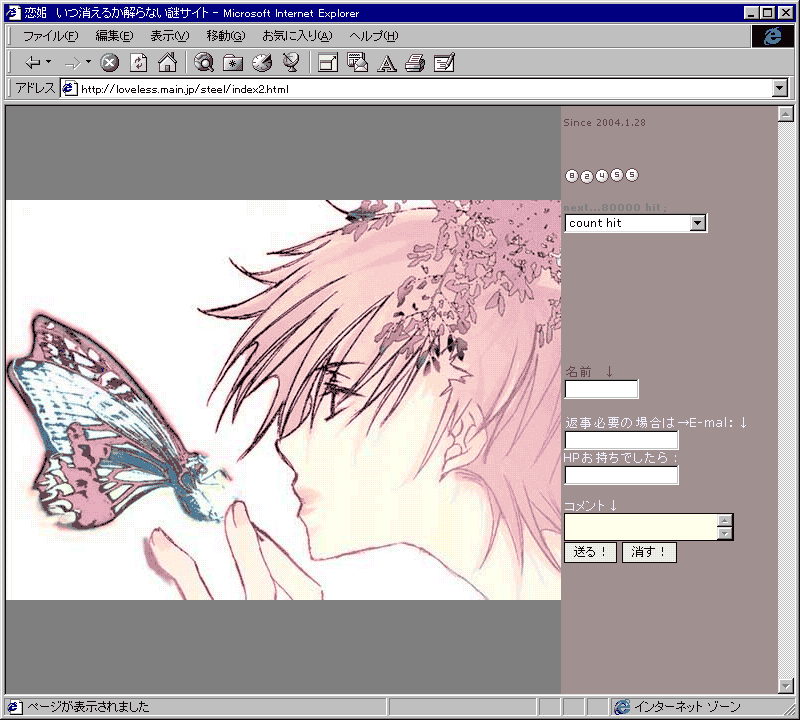Viewport: 800px width, 720px height.
Task: Open the Search toolbar icon
Action: [204, 63]
